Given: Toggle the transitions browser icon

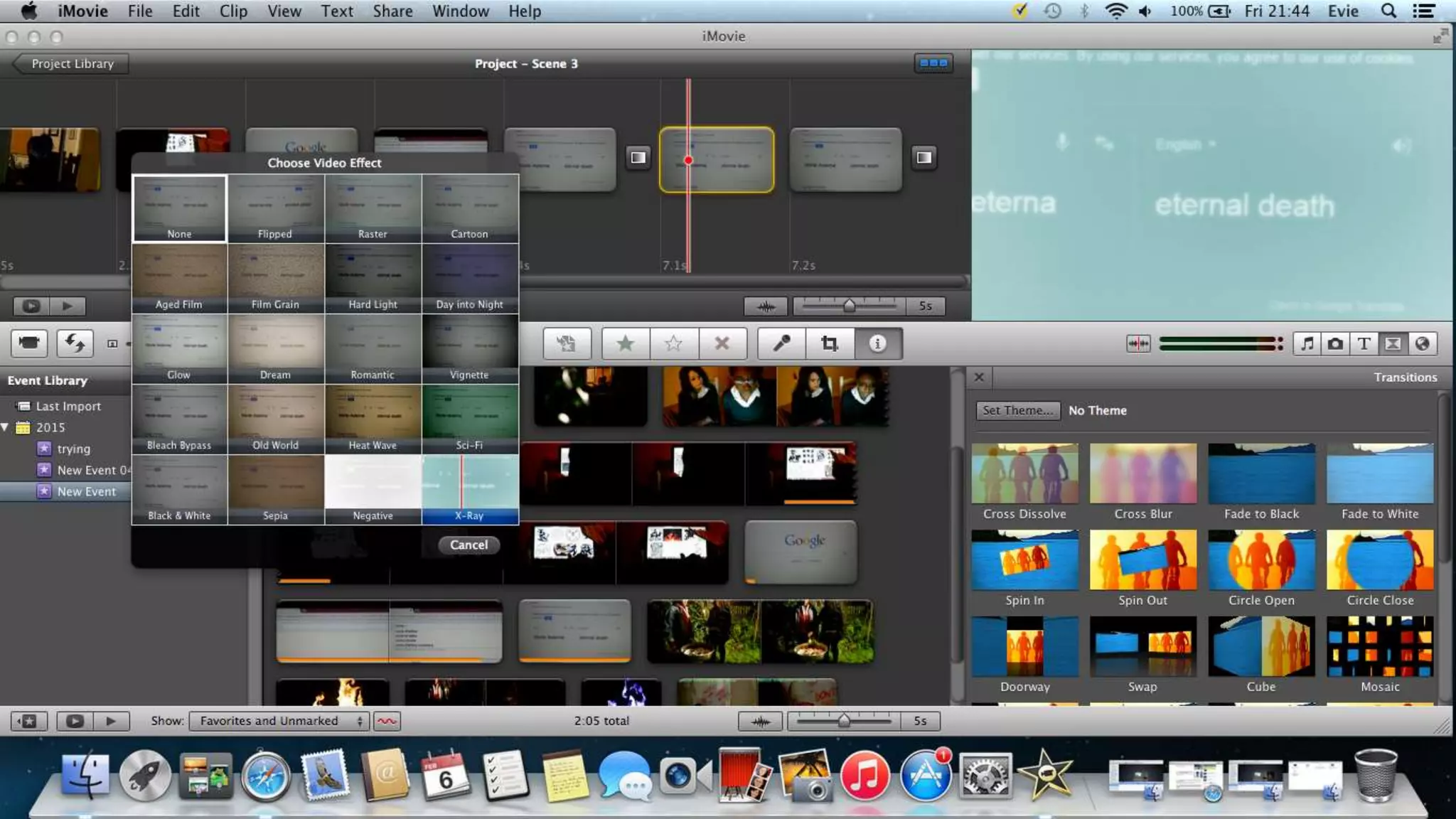Looking at the screenshot, I should [1393, 344].
